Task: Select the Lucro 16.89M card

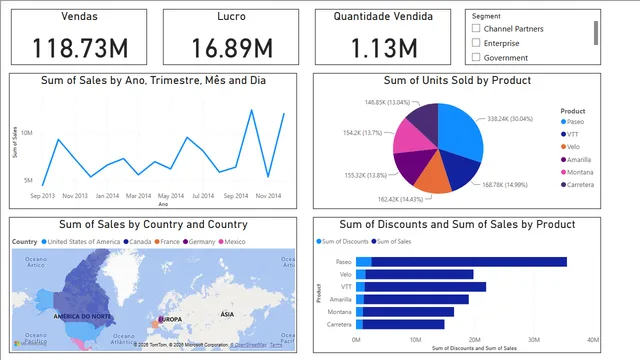Action: 231,37
